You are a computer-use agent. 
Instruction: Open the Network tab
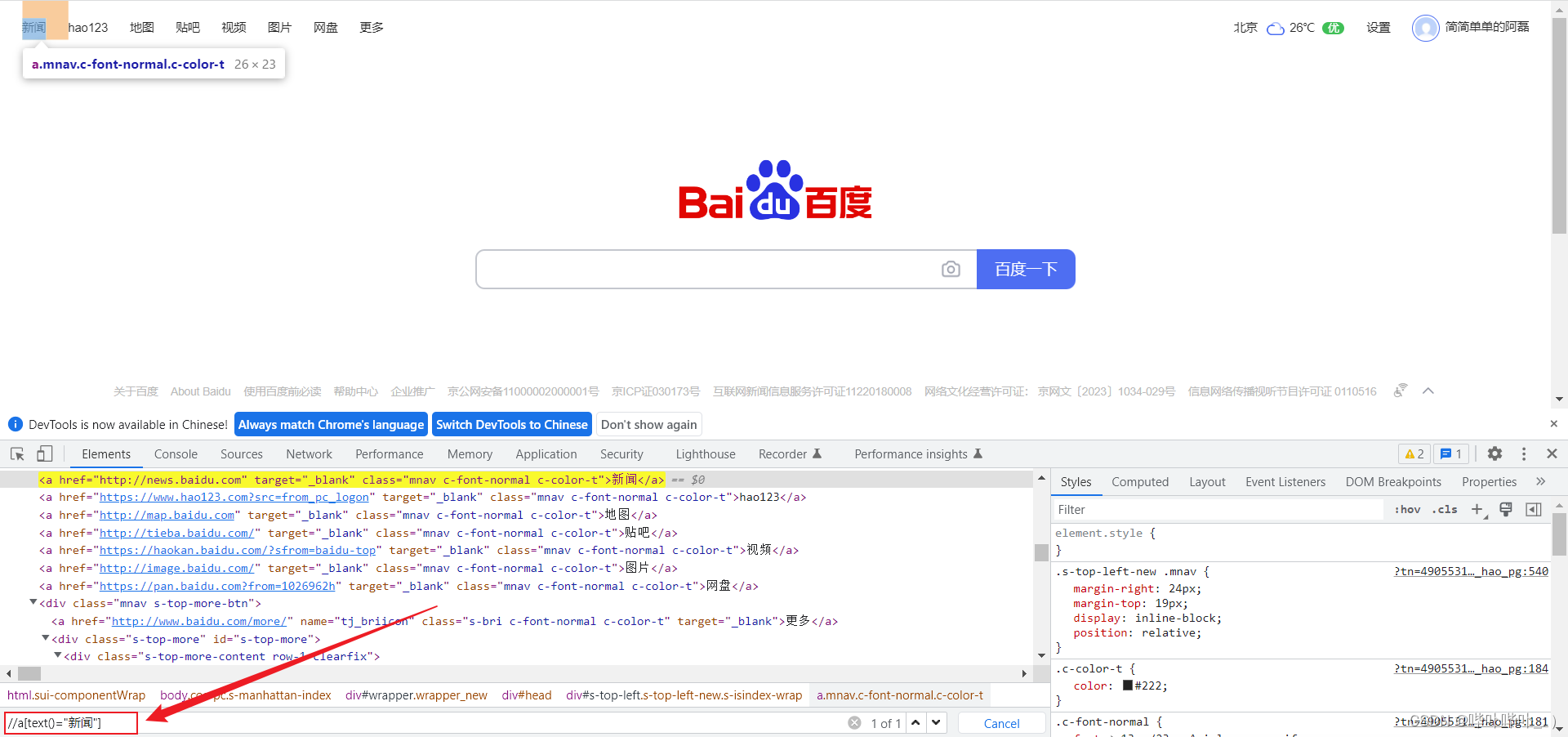(x=309, y=454)
